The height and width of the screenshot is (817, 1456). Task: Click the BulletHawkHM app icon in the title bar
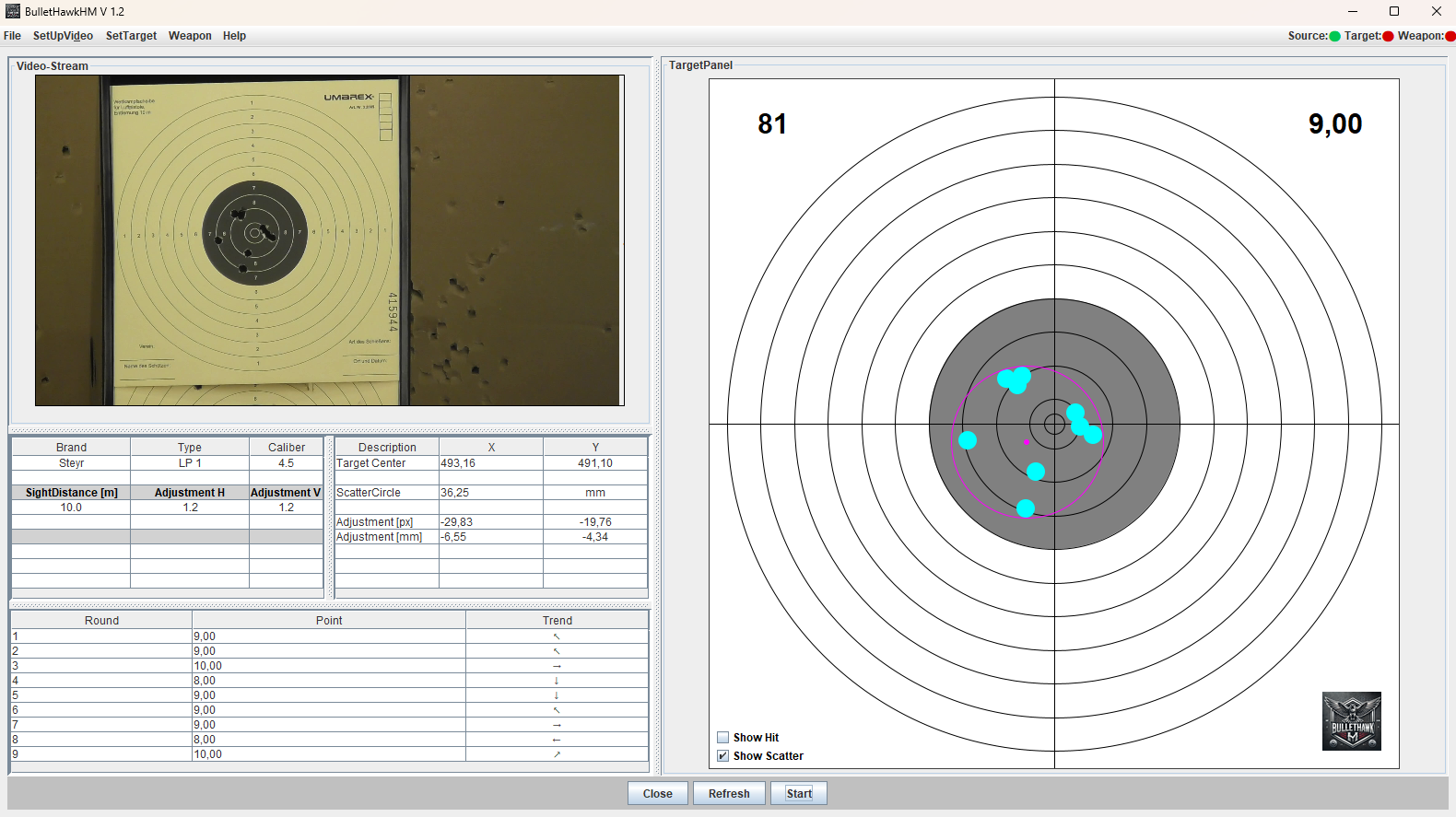coord(13,12)
